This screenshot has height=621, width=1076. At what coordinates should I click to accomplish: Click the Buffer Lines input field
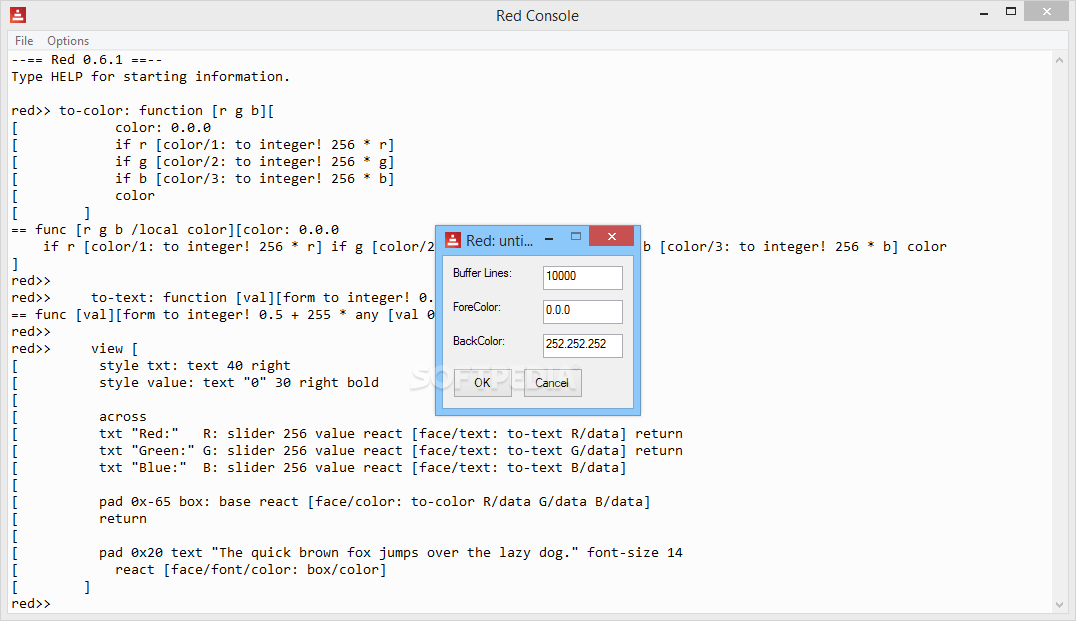pyautogui.click(x=583, y=277)
